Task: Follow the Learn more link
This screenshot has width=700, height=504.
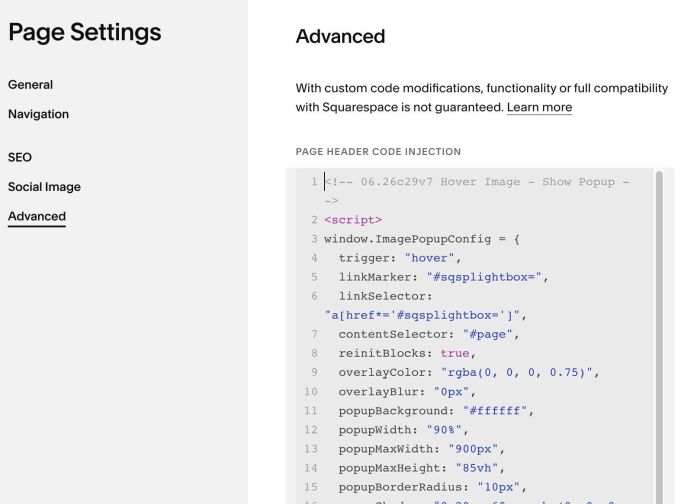Action: [x=539, y=107]
